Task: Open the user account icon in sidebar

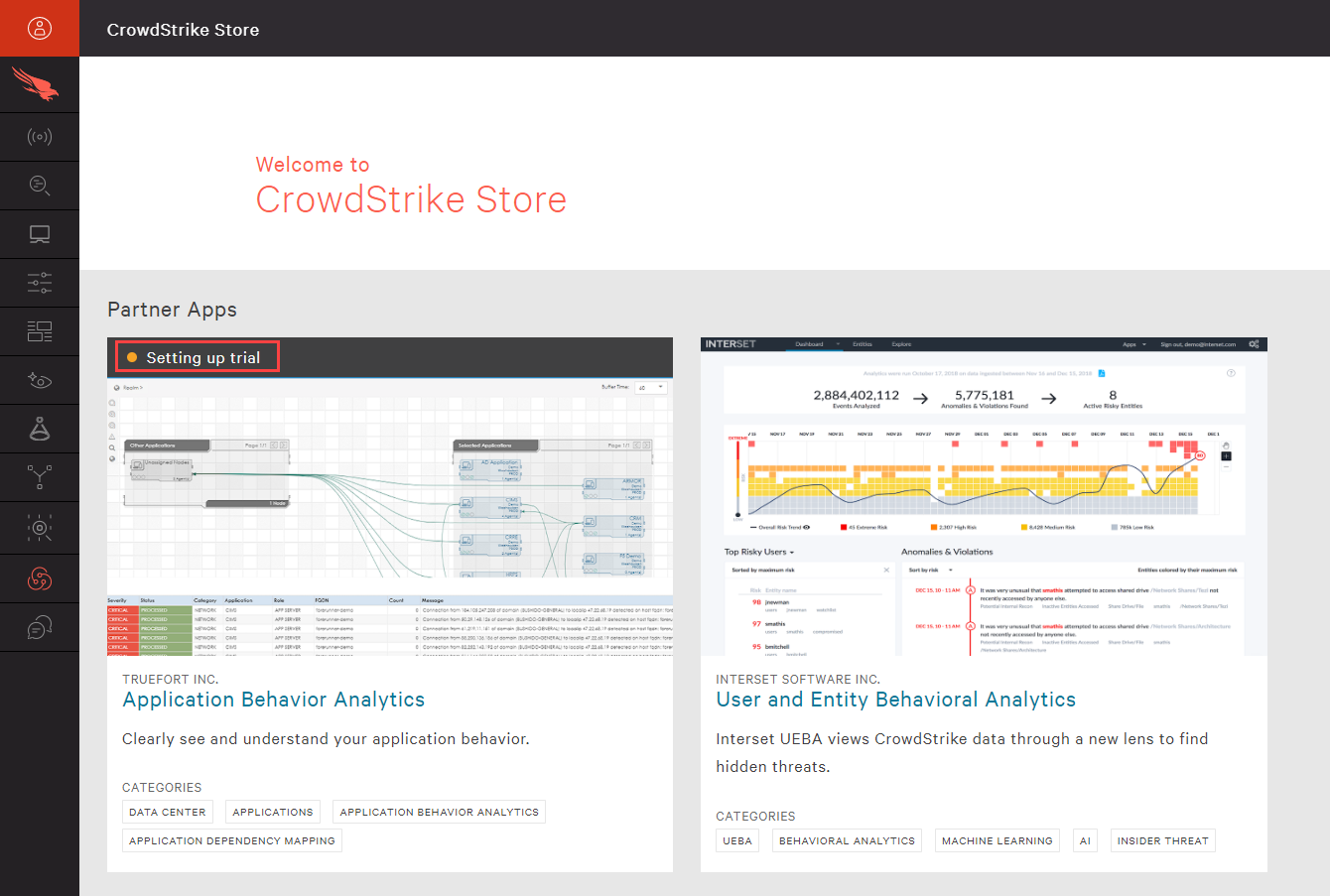Action: 40,28
